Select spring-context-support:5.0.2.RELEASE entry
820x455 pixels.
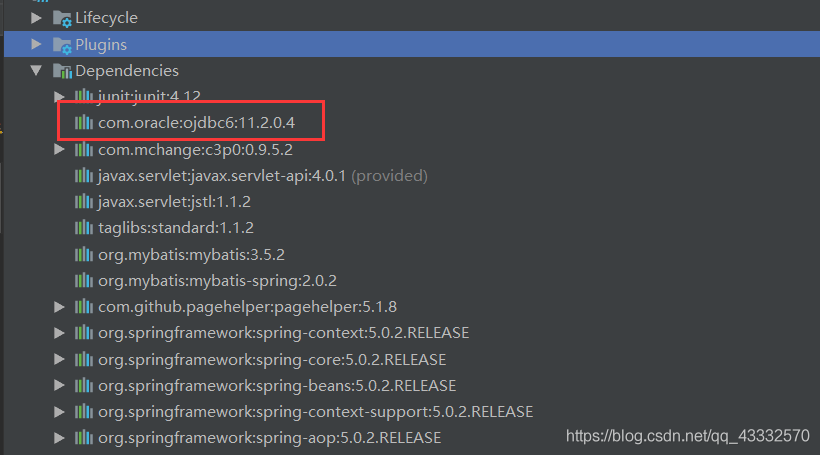click(x=315, y=411)
